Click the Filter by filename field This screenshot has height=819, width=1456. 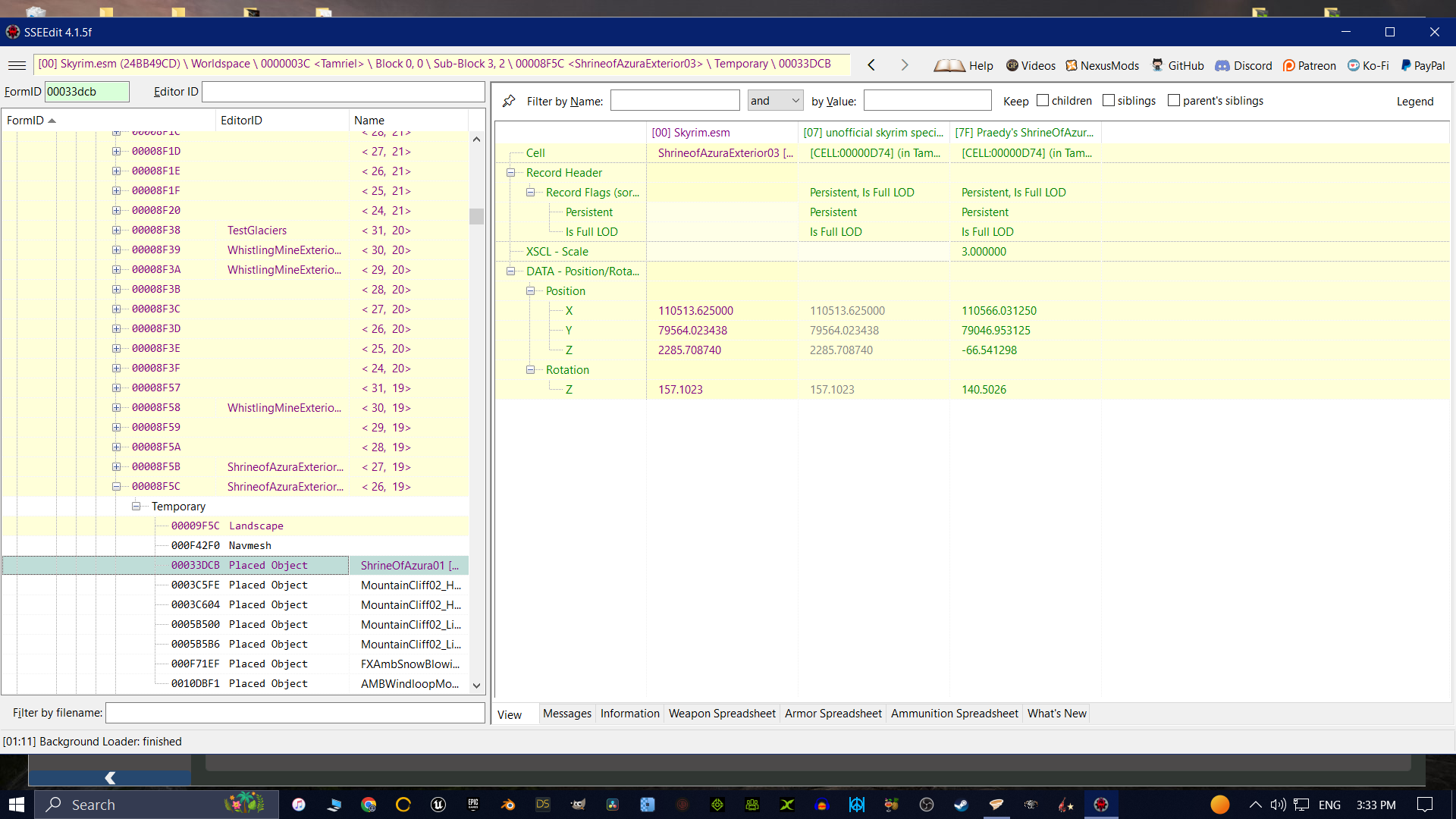[x=294, y=713]
